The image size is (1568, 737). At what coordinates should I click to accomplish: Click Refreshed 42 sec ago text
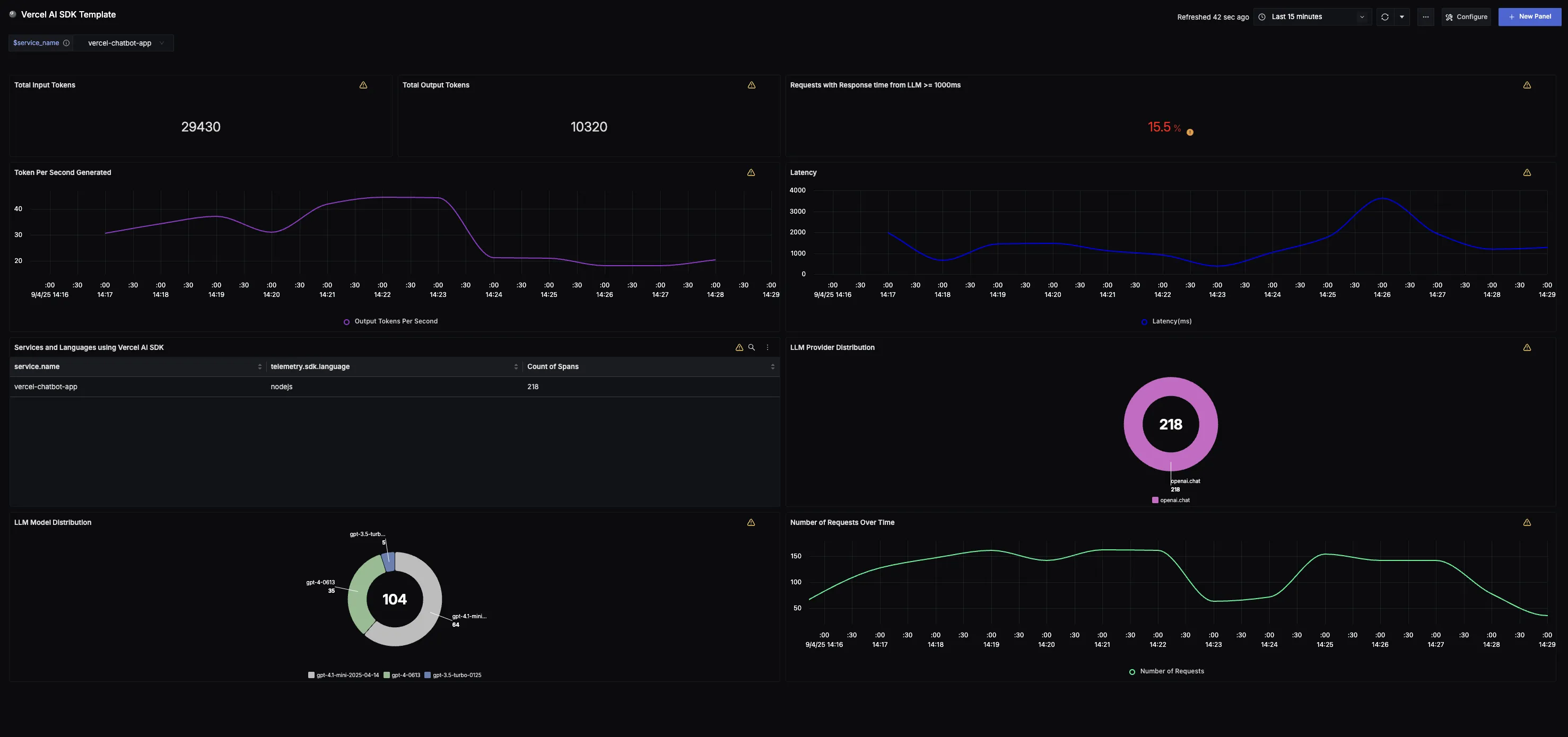[x=1213, y=17]
